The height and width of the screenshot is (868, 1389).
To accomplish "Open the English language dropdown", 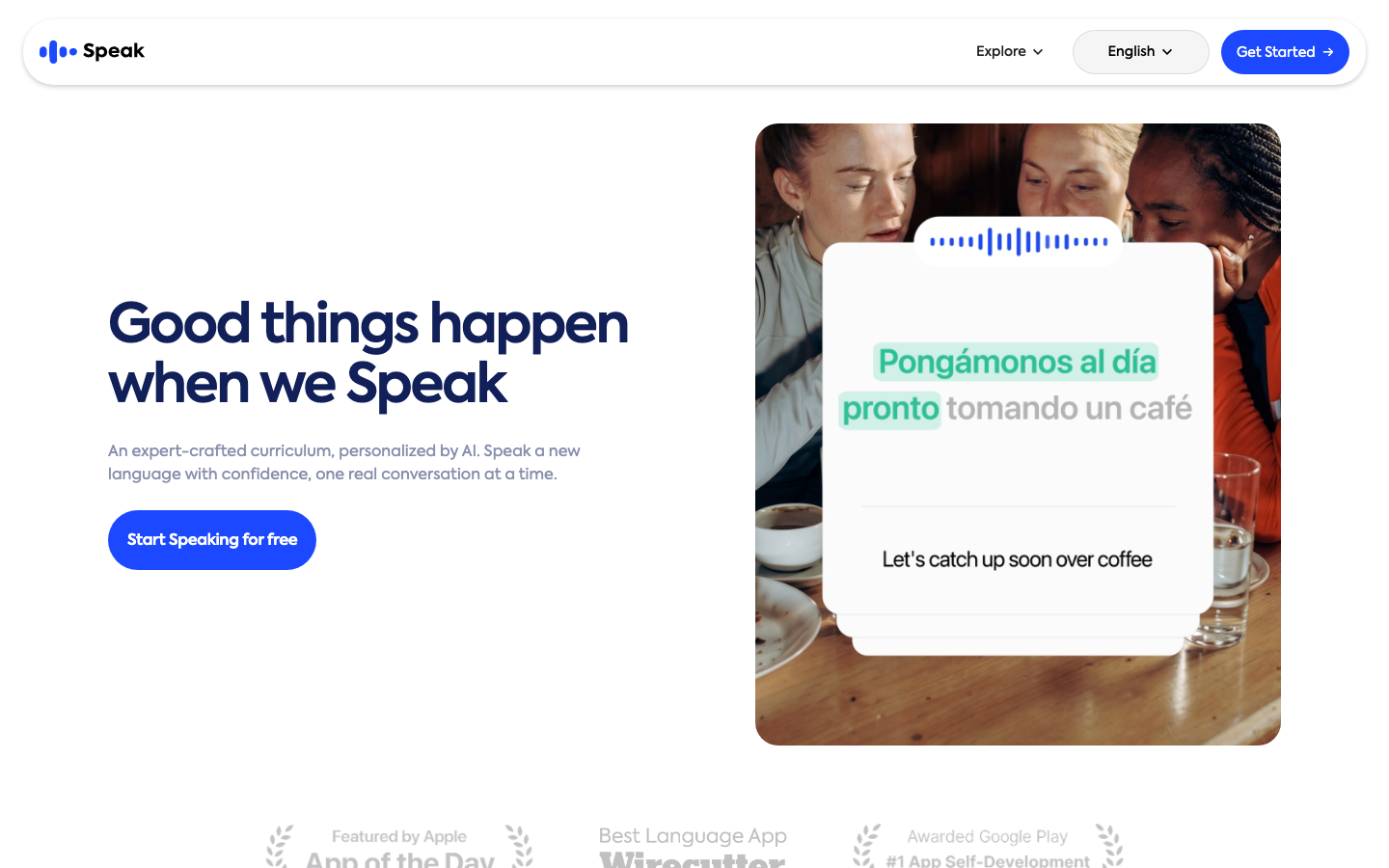I will coord(1140,52).
